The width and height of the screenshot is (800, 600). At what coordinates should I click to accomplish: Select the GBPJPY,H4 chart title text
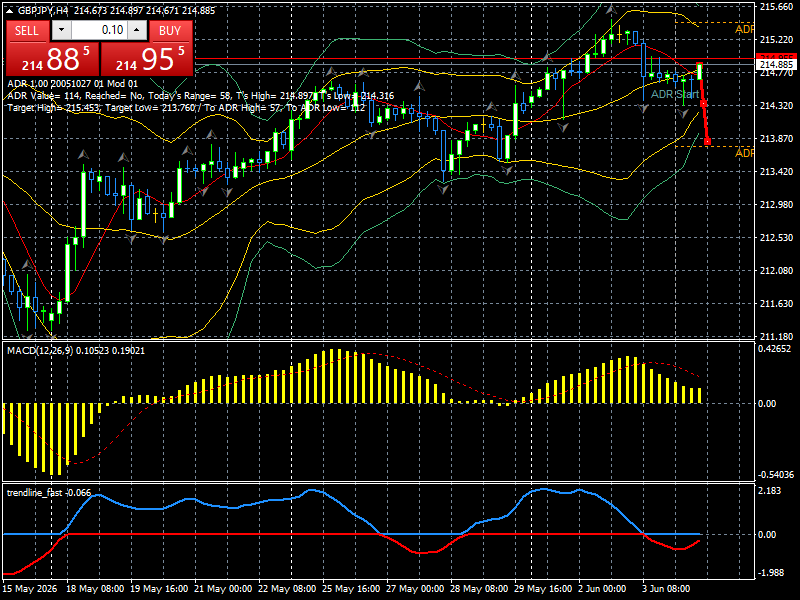[x=43, y=10]
